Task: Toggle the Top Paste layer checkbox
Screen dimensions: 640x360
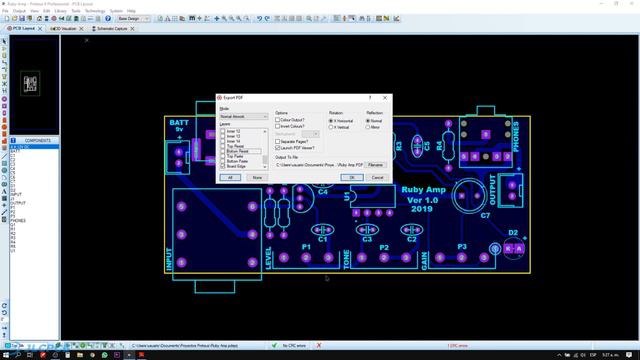Action: click(x=223, y=156)
